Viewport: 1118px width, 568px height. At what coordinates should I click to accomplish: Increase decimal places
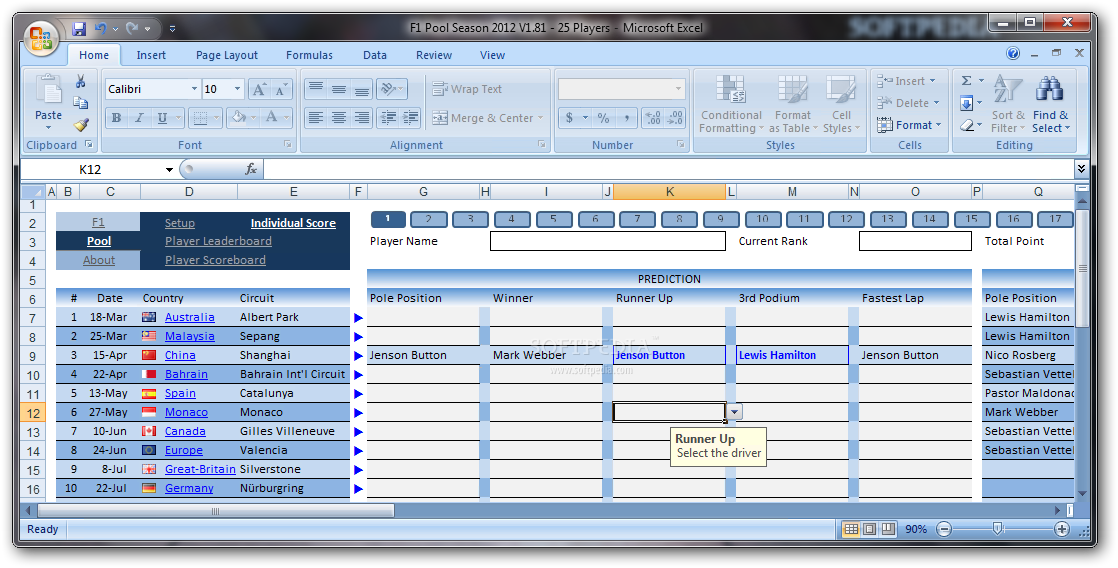(x=652, y=118)
